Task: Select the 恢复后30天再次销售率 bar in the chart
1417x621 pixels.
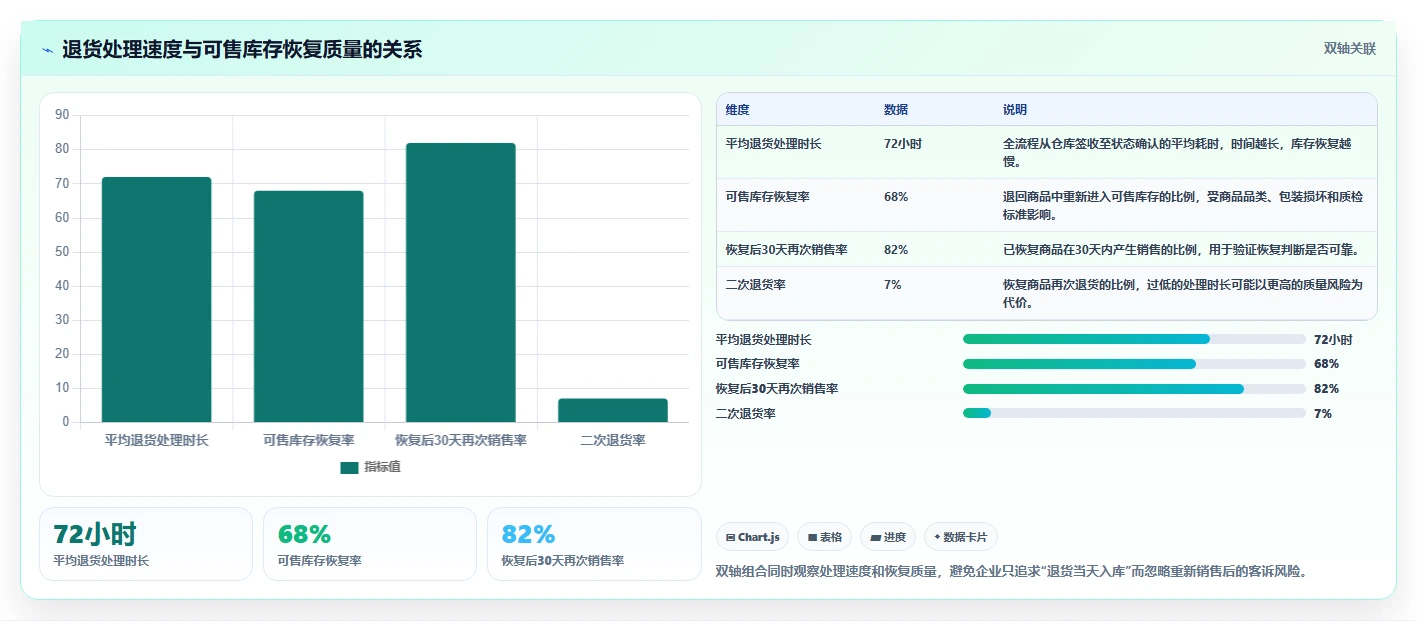Action: 460,283
